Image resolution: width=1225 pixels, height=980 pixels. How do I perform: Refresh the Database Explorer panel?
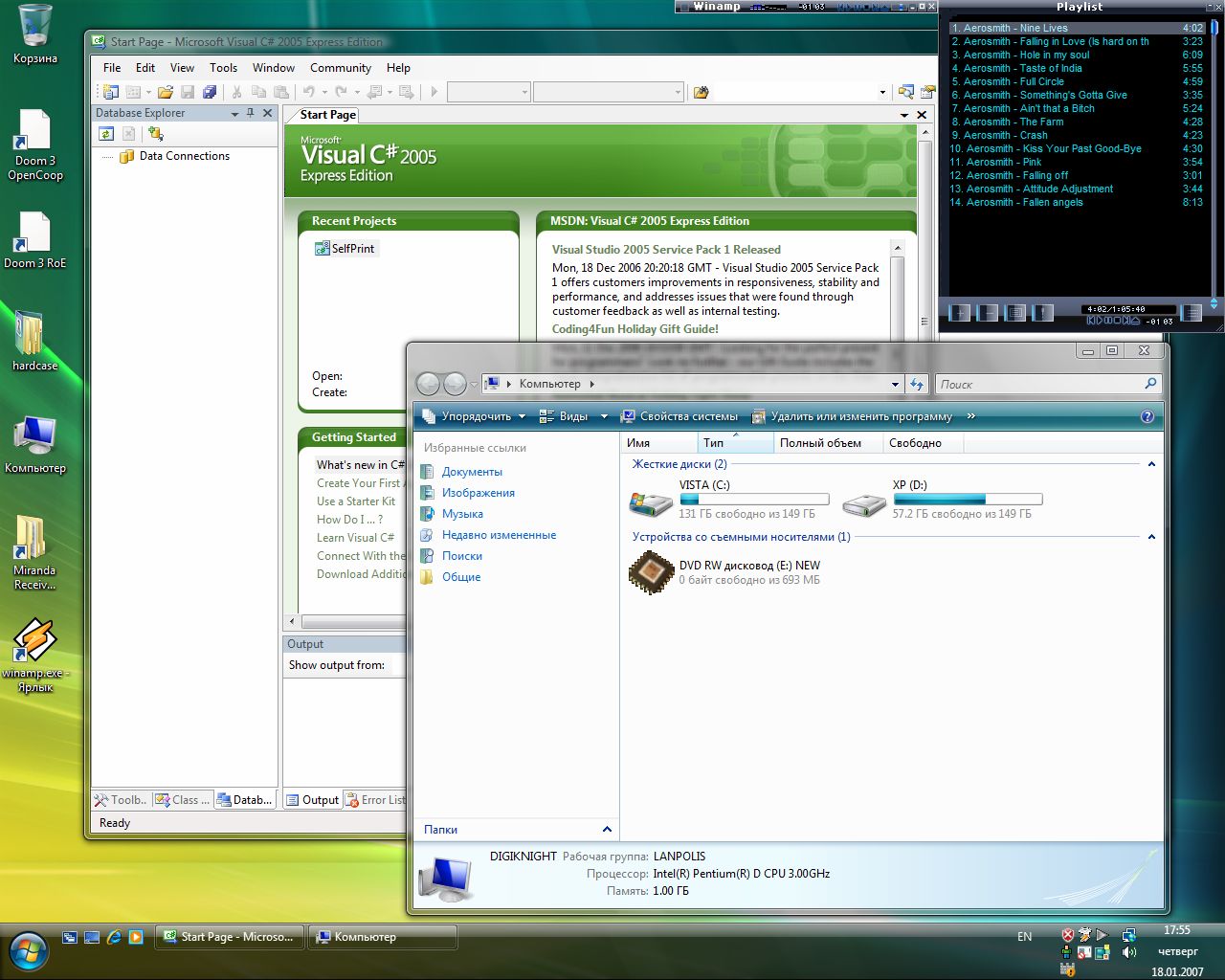click(106, 134)
